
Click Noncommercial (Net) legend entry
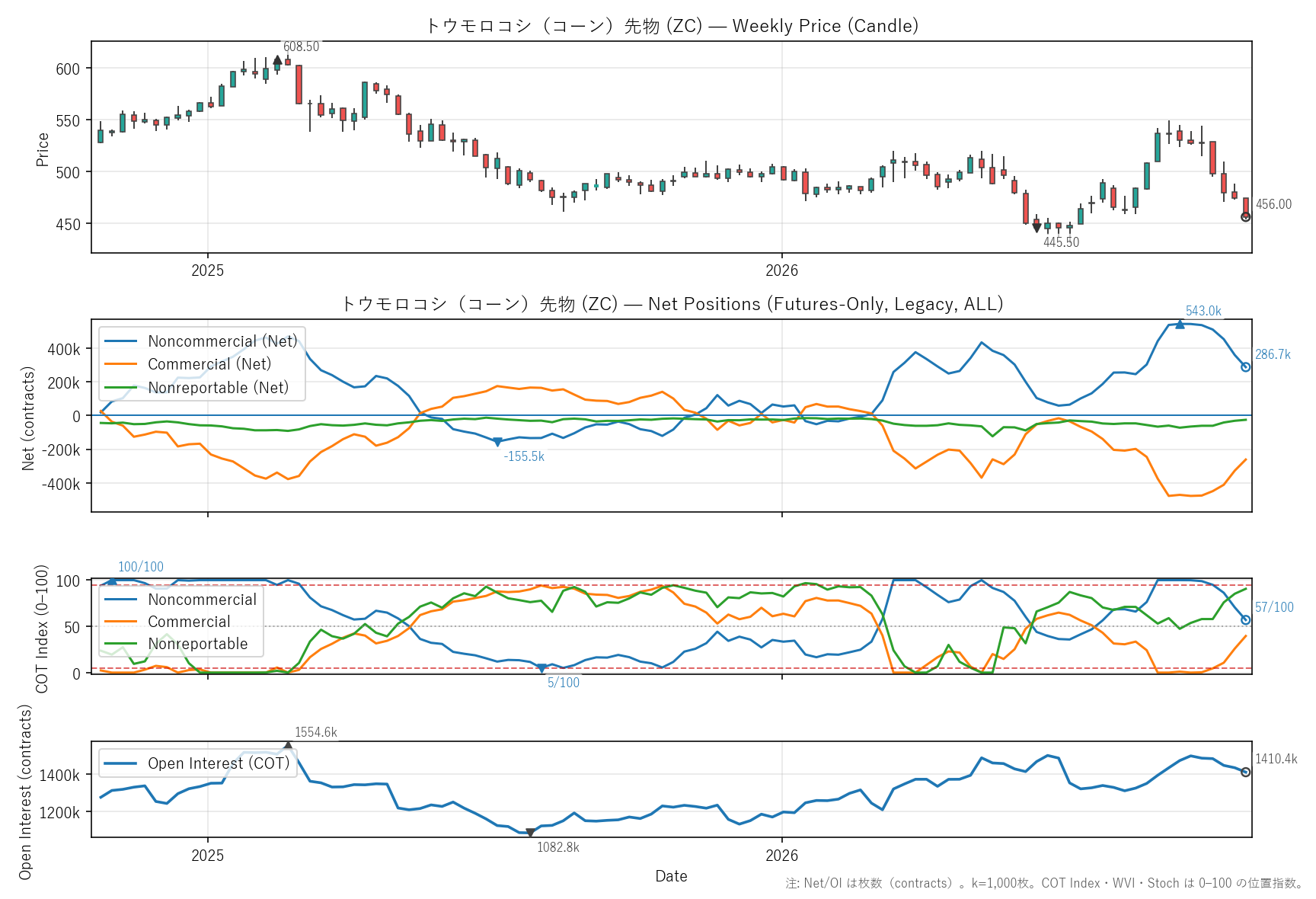[201, 341]
